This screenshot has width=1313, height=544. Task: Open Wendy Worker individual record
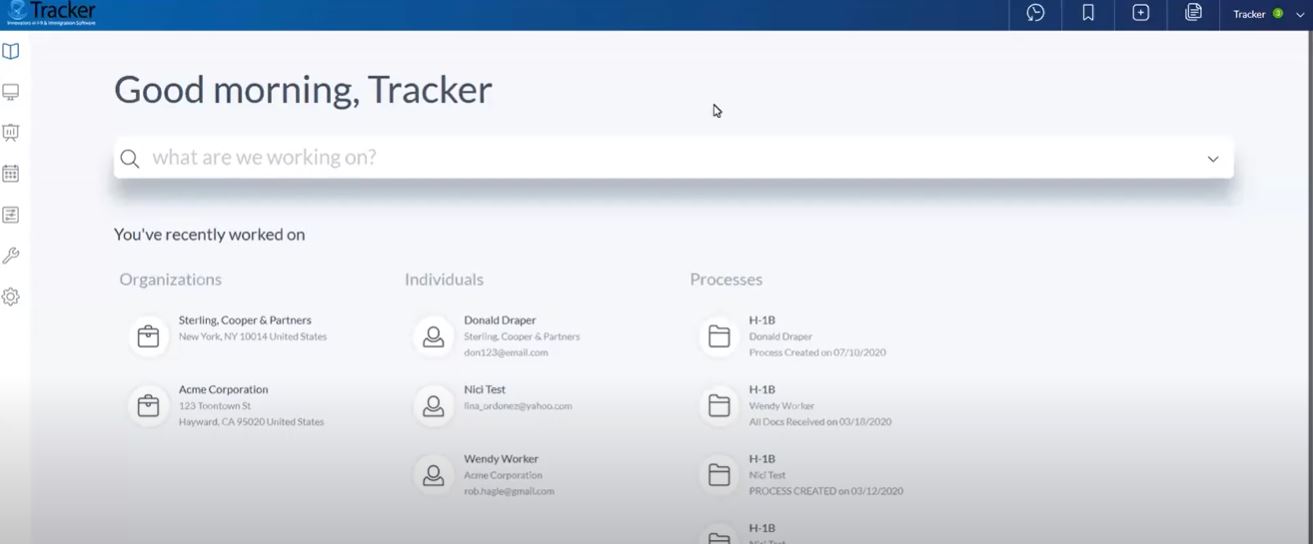point(501,459)
